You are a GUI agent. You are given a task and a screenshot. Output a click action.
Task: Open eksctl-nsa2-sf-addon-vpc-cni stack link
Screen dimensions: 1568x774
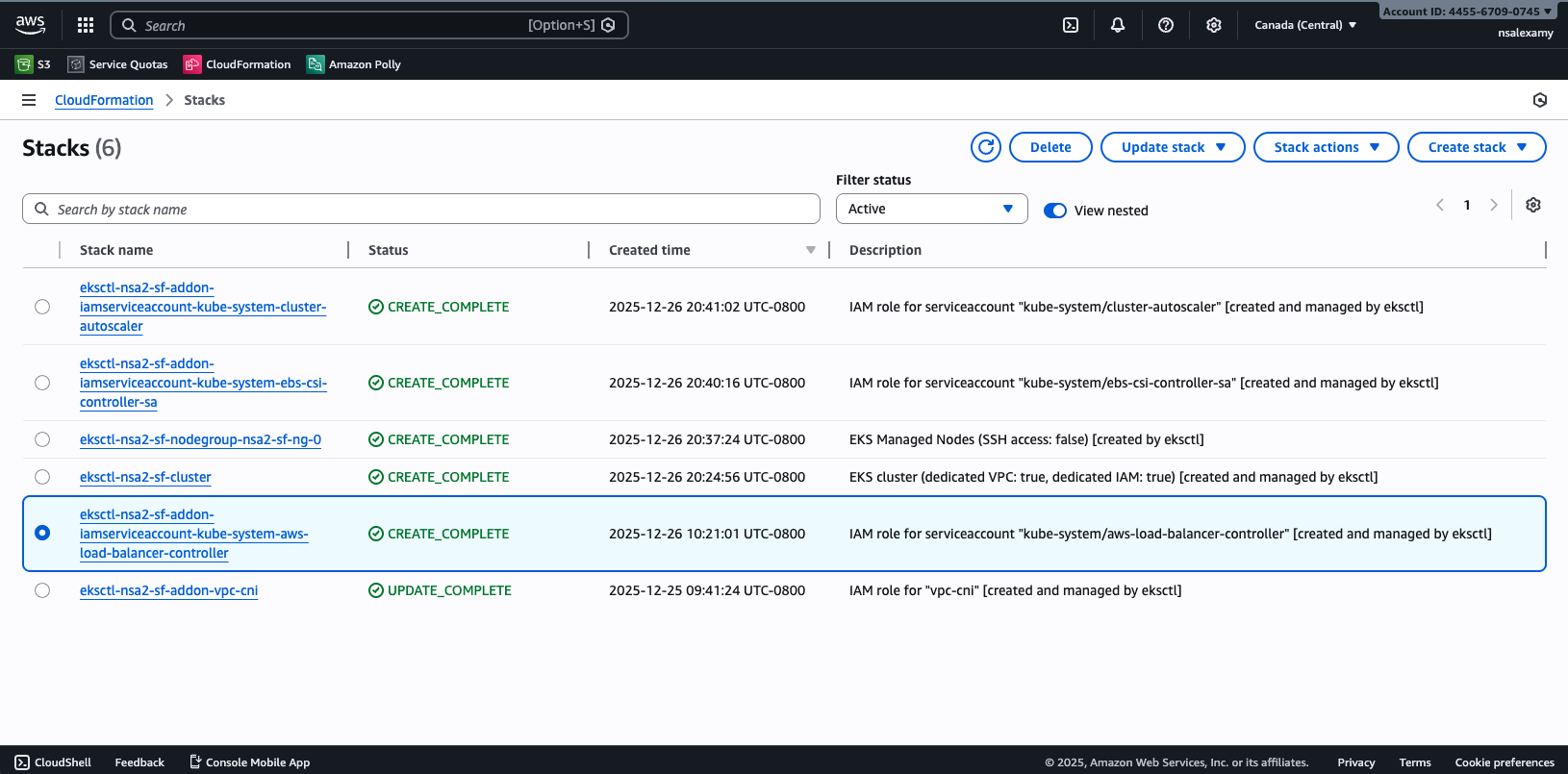[x=168, y=590]
